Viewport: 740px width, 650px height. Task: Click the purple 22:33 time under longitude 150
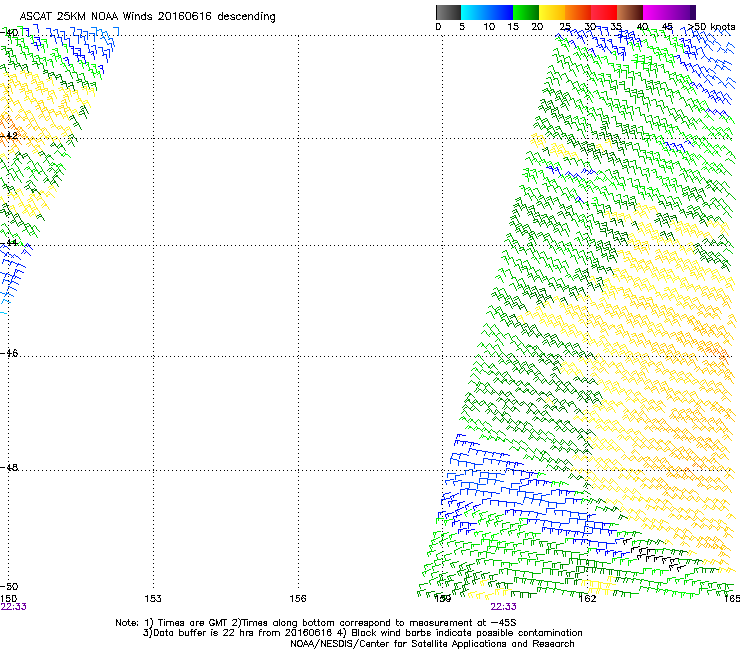point(13,607)
